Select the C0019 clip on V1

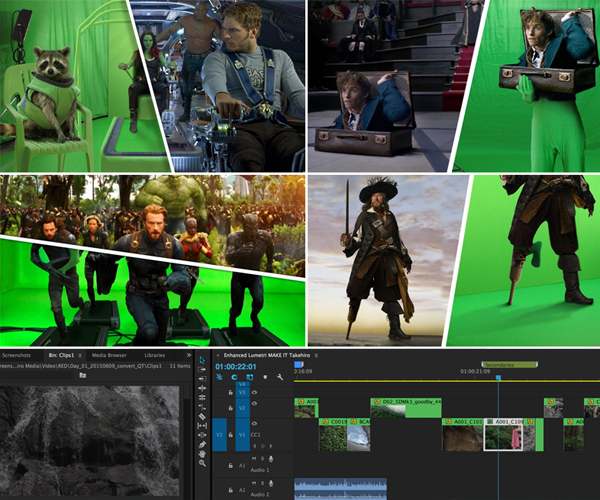tap(333, 435)
